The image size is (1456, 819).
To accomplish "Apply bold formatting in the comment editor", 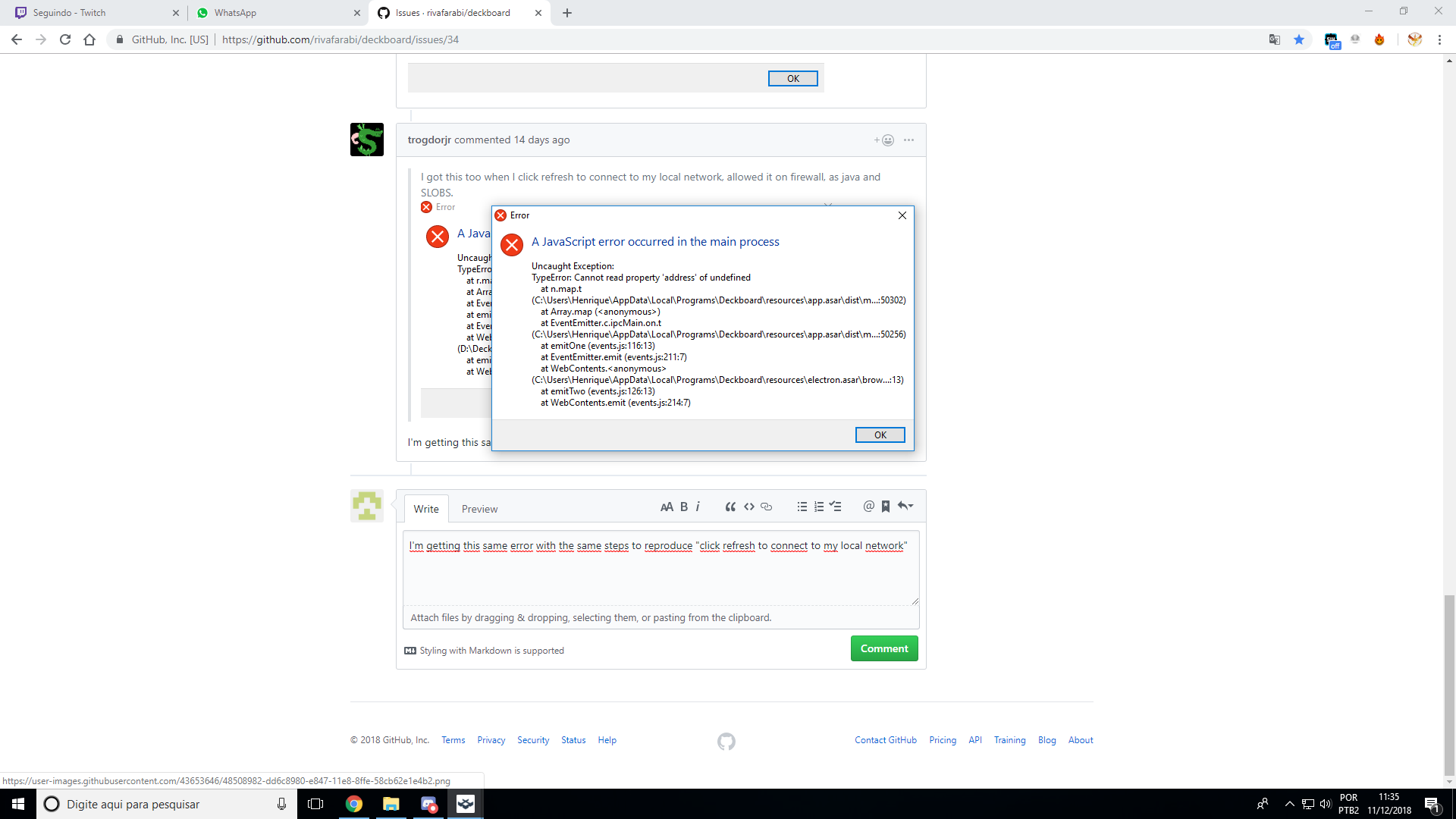I will [683, 506].
